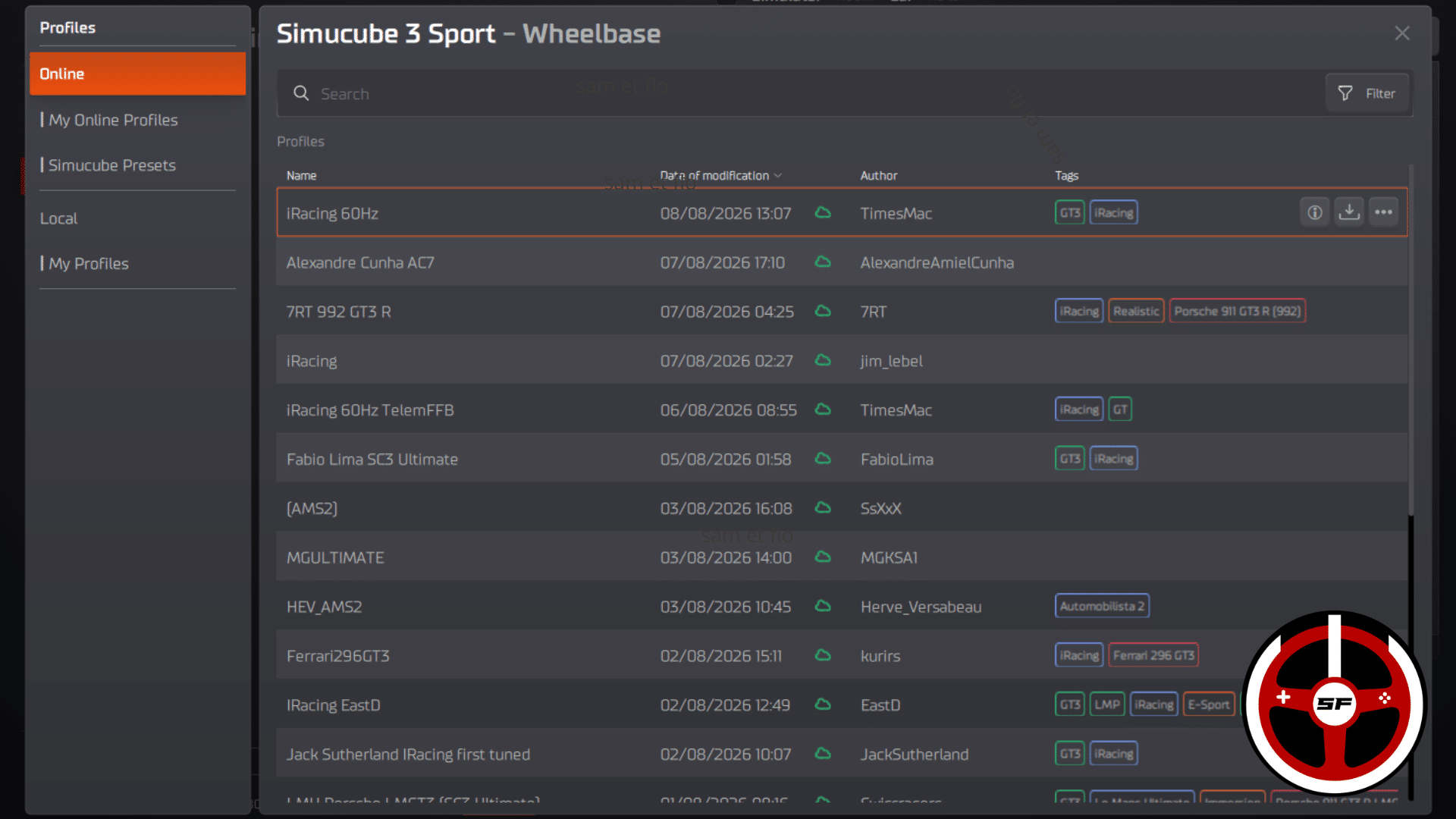Screen dimensions: 1456x819
Task: Click author SsXxX on [AMS2] row
Action: pyautogui.click(x=880, y=508)
